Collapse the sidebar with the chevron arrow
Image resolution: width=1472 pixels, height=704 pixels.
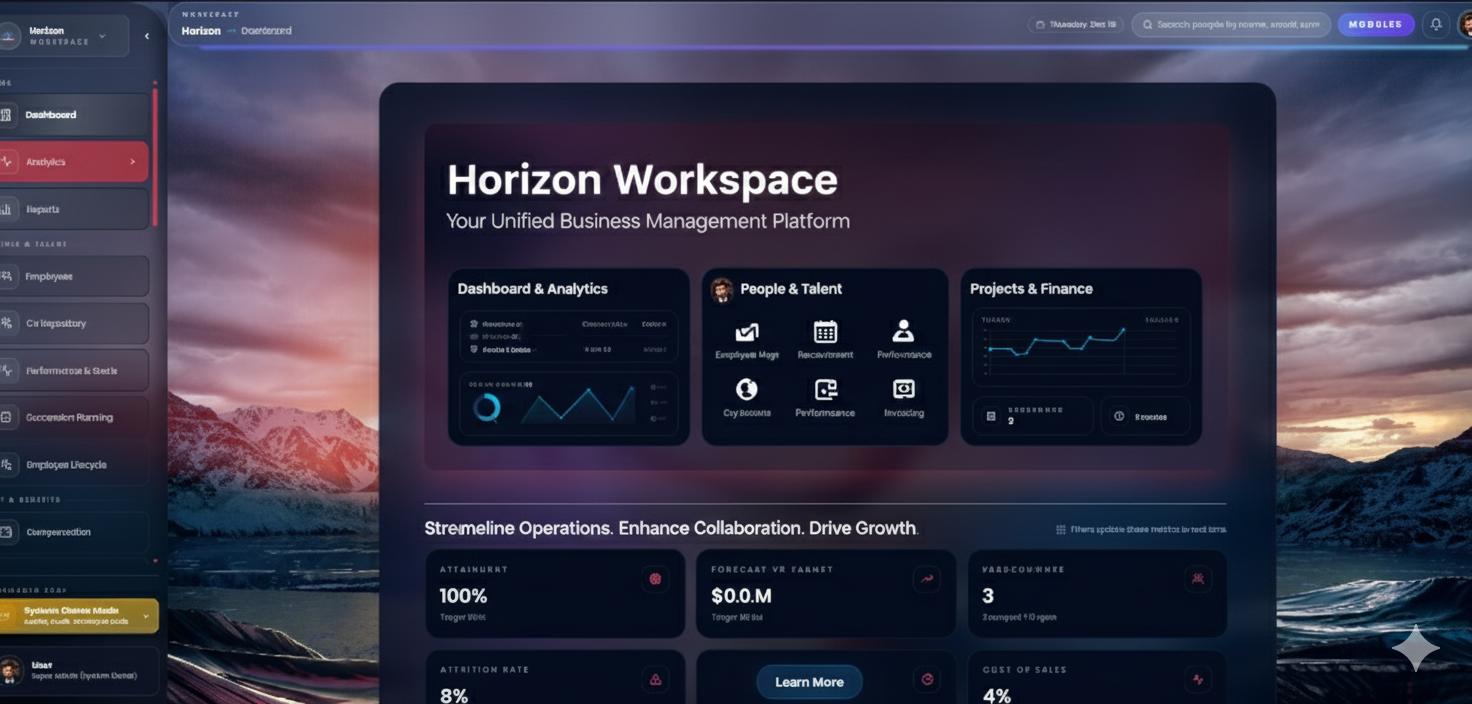147,36
